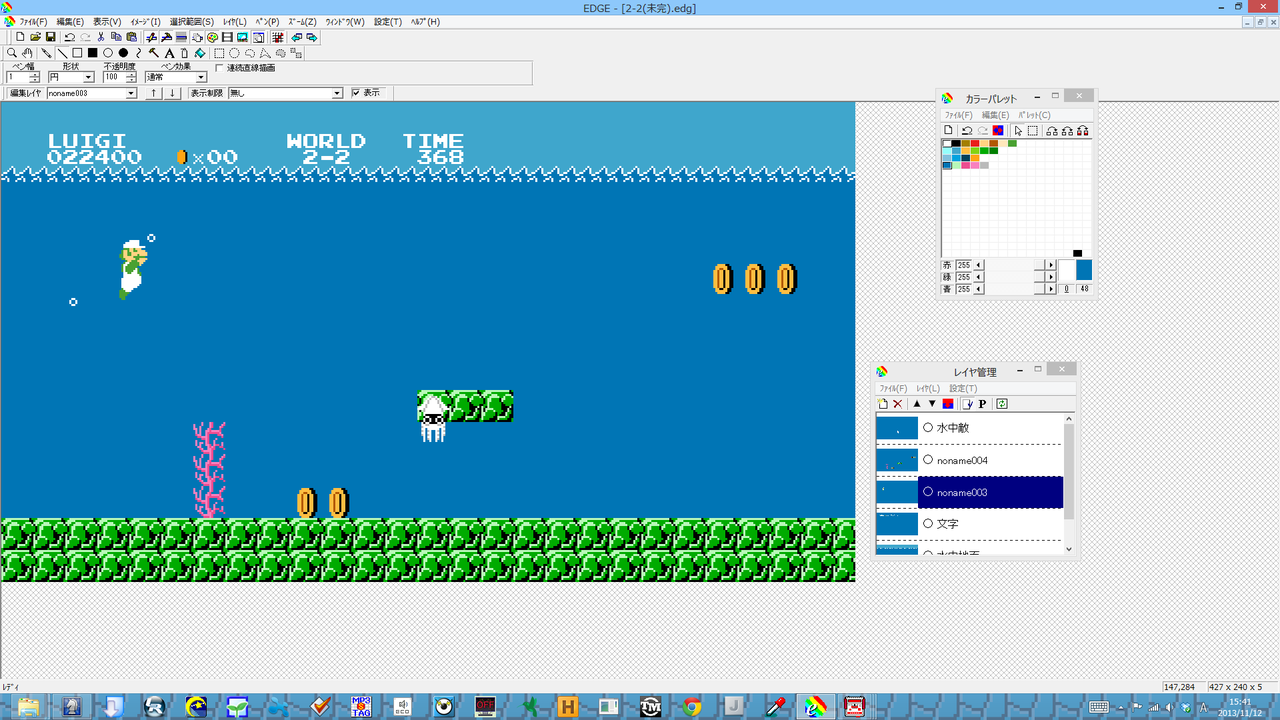This screenshot has height=720, width=1280.
Task: Select the freehand pencil tool
Action: point(46,53)
